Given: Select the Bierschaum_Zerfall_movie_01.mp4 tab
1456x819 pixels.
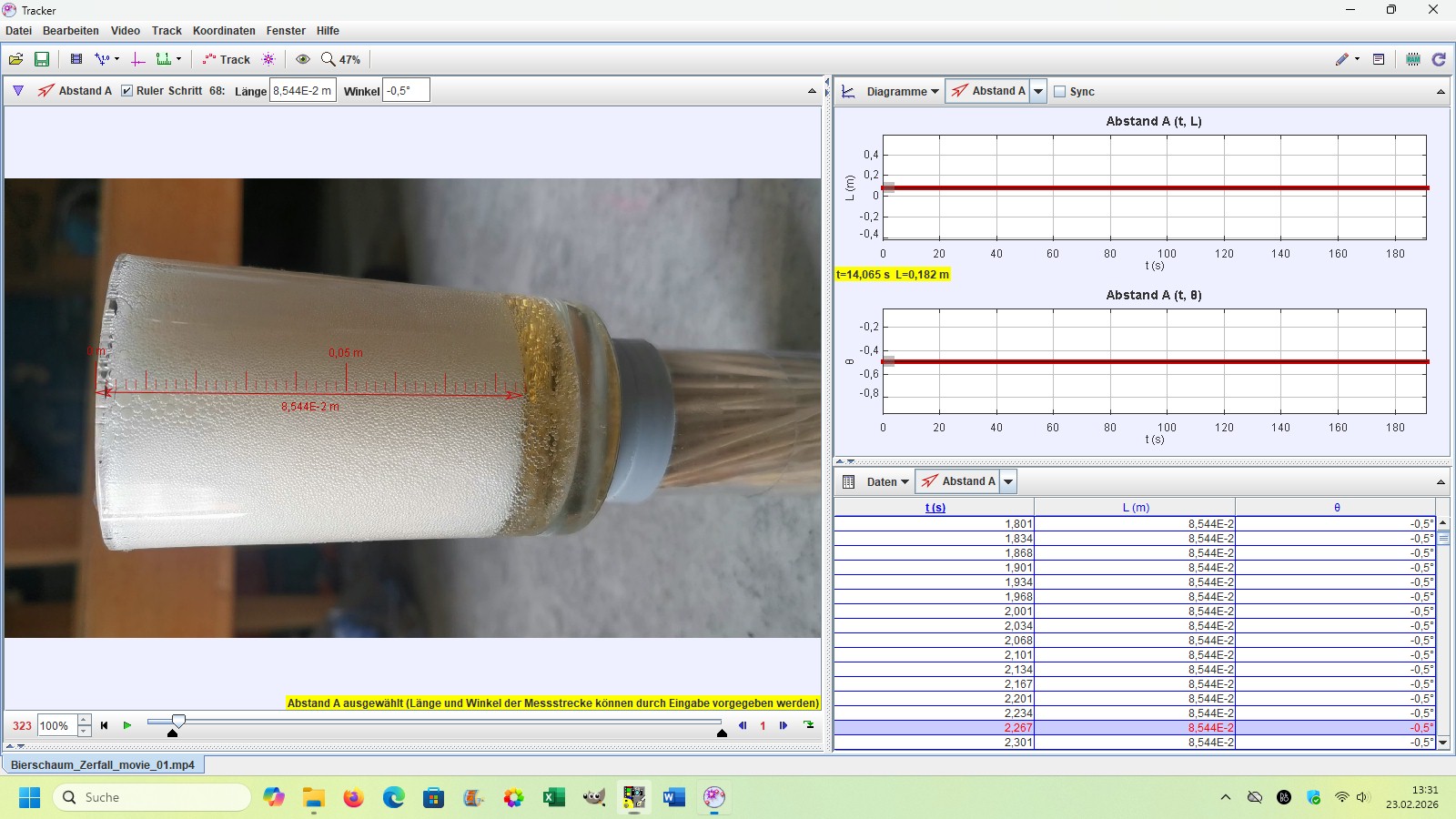Looking at the screenshot, I should pos(103,765).
